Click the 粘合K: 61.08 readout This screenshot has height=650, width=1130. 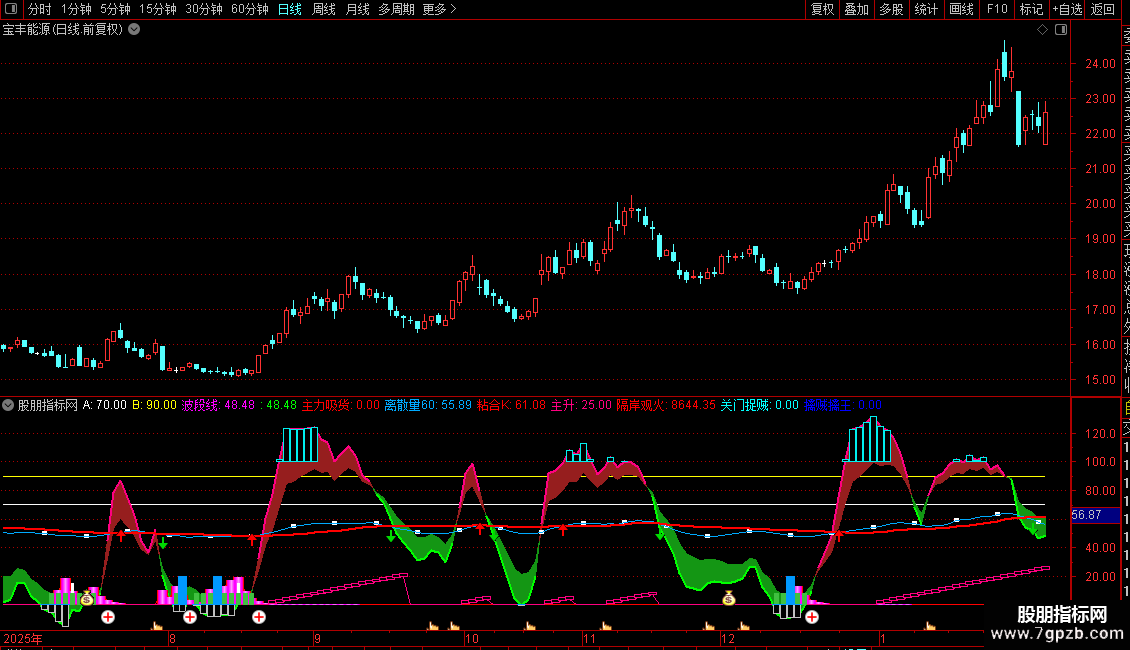[x=511, y=405]
